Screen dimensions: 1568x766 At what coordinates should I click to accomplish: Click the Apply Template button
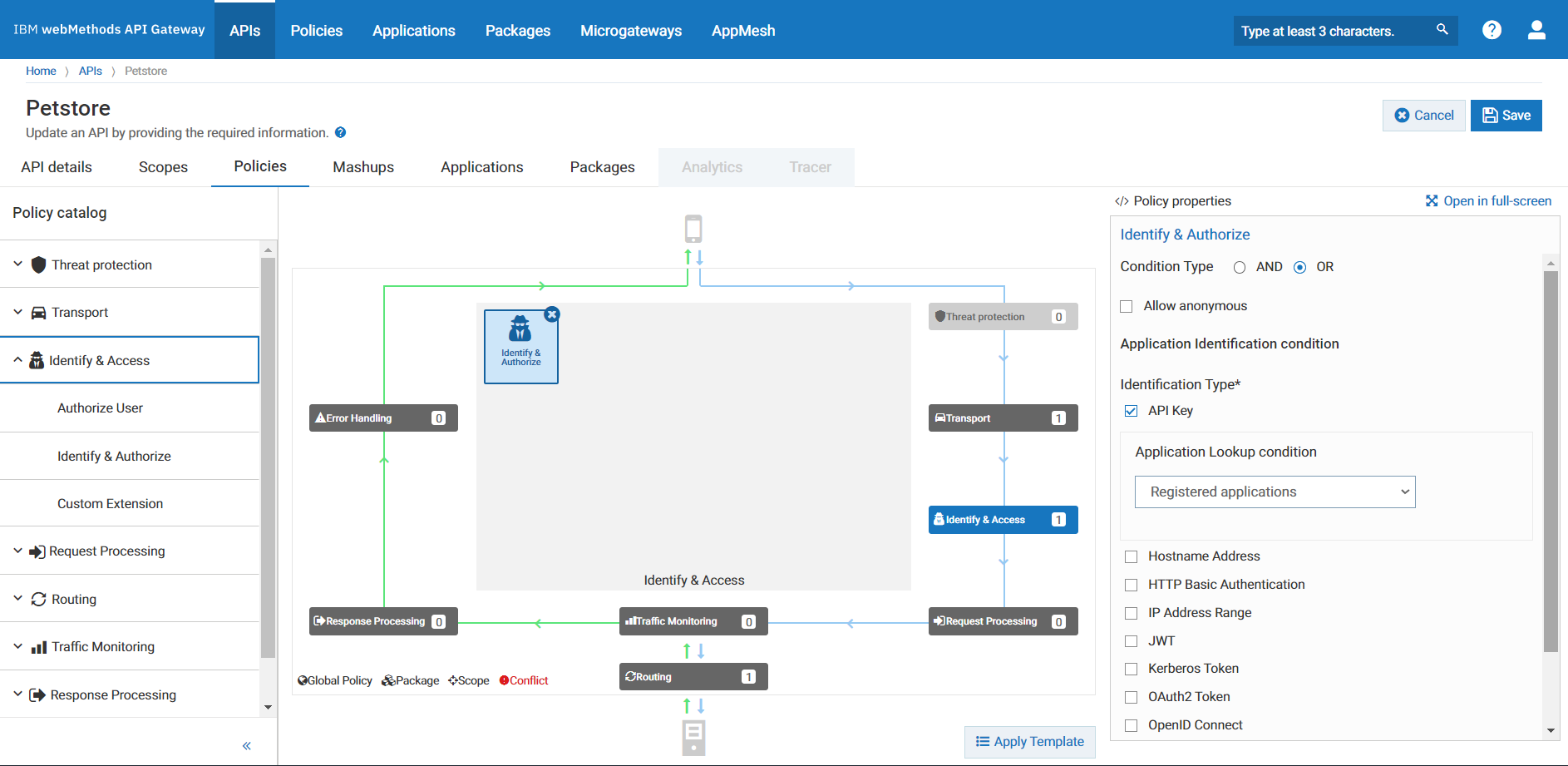point(1029,742)
